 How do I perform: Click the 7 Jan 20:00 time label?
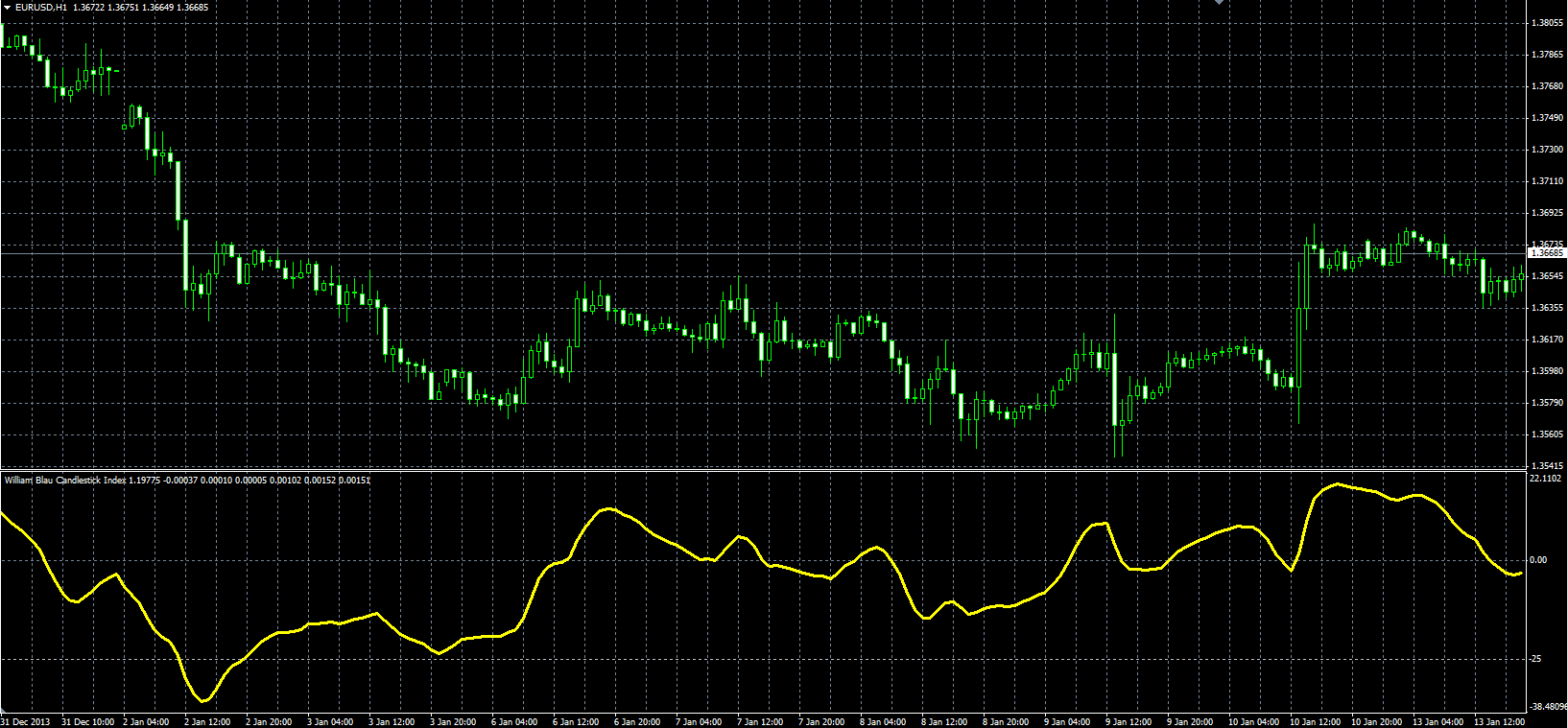[821, 722]
